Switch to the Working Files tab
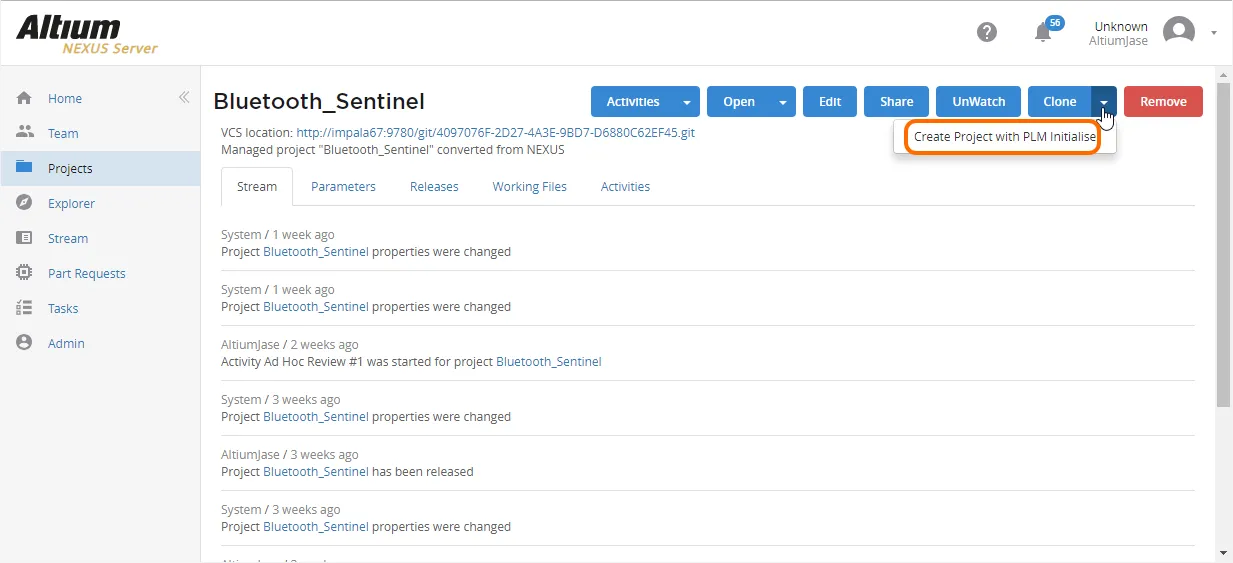This screenshot has height=563, width=1233. (x=529, y=186)
